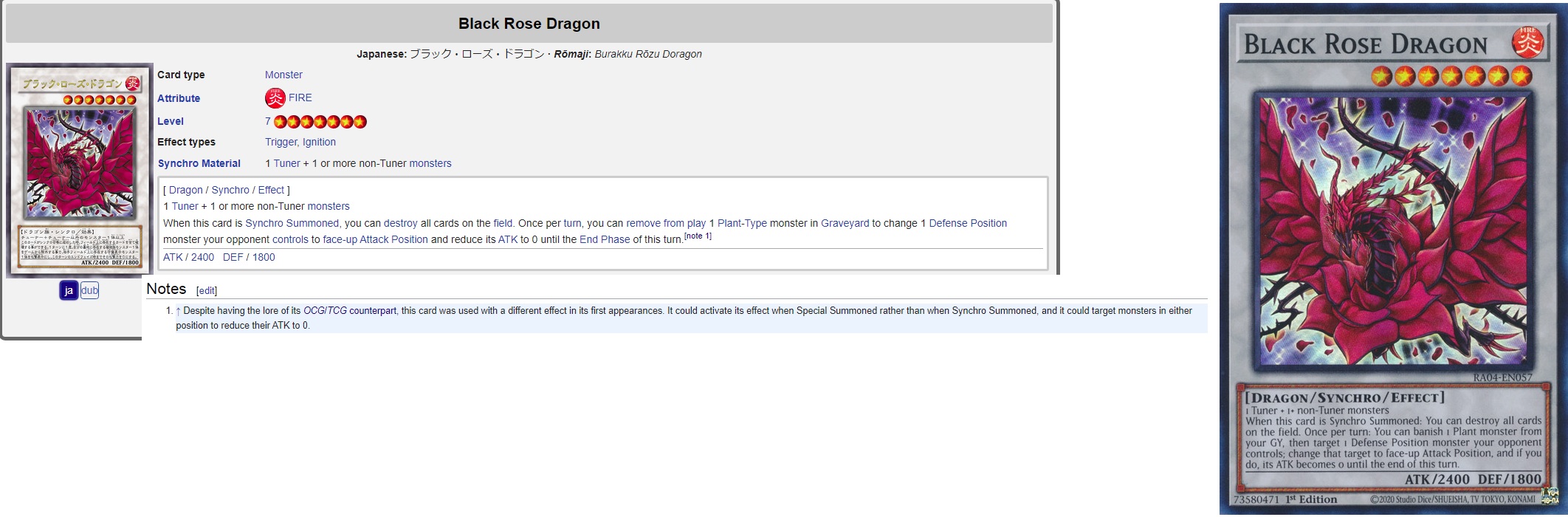
Task: Click the FIRE attribute icon next to the FIRE link
Action: click(275, 97)
